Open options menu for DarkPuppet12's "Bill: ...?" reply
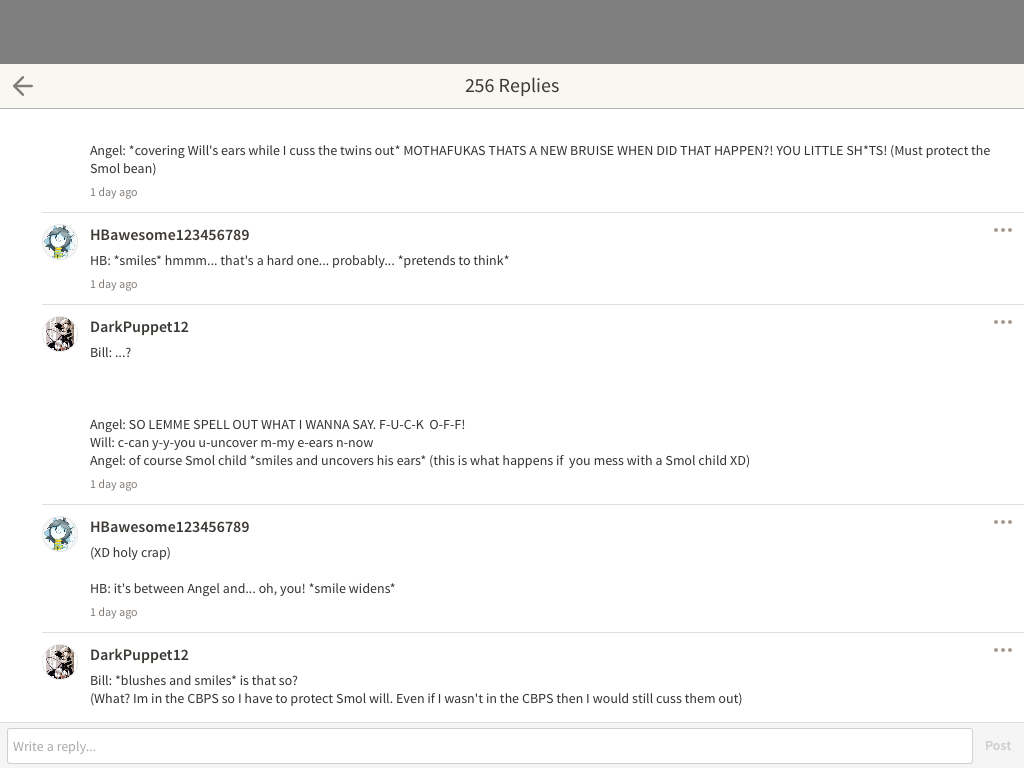The height and width of the screenshot is (768, 1024). [x=1002, y=322]
